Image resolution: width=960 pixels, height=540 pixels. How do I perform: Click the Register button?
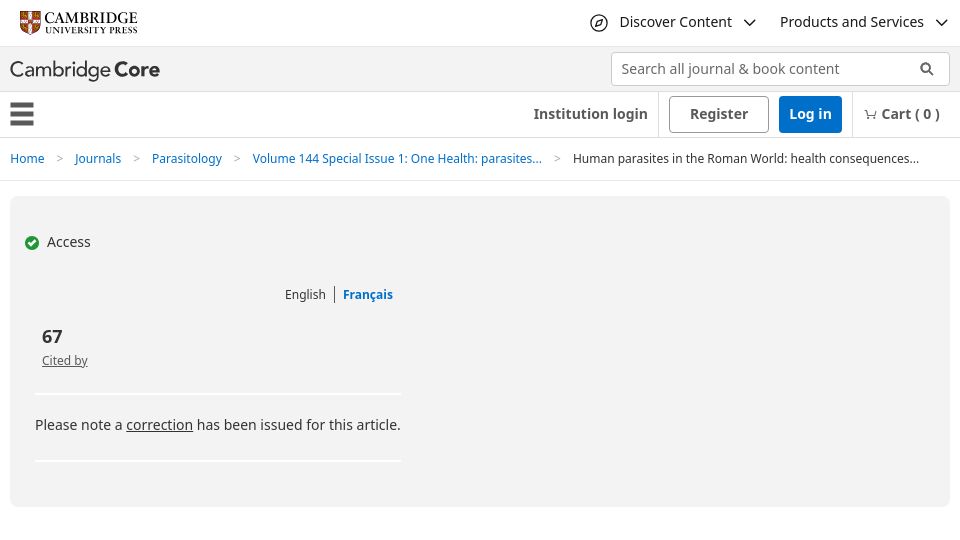pos(719,114)
